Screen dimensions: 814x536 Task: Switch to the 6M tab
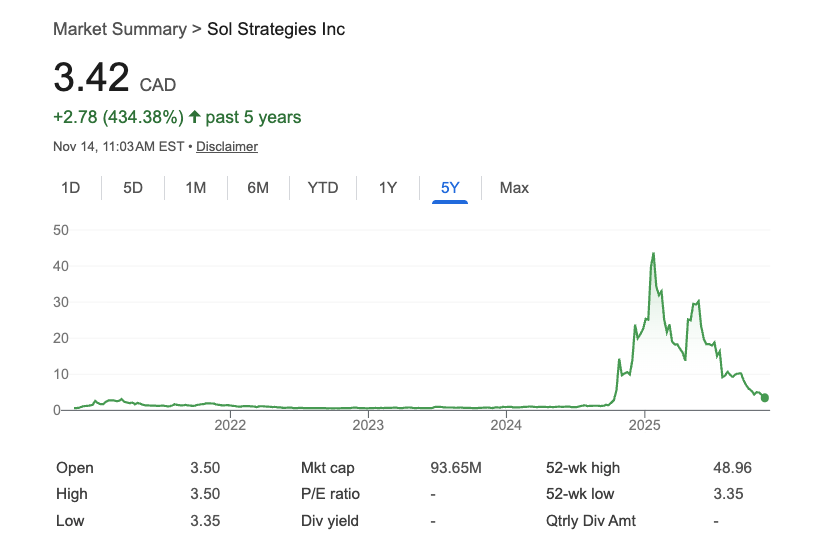coord(258,187)
